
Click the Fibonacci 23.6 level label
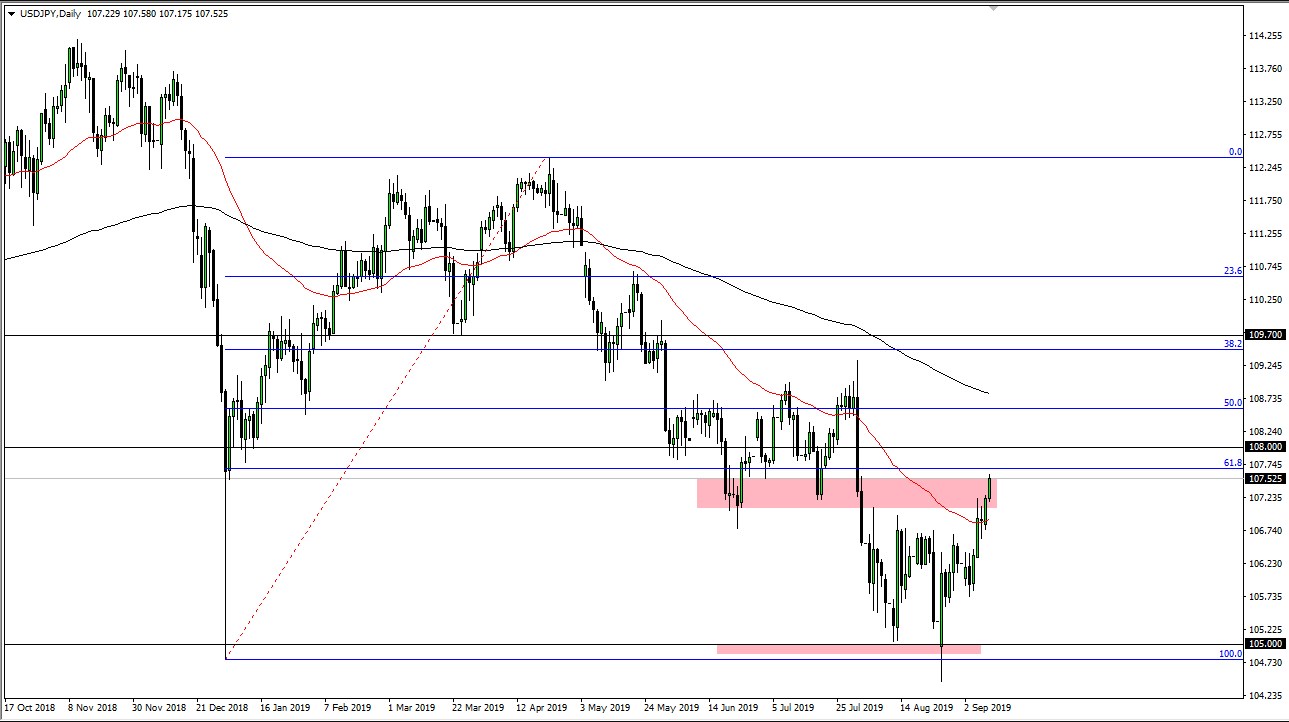[x=1232, y=270]
